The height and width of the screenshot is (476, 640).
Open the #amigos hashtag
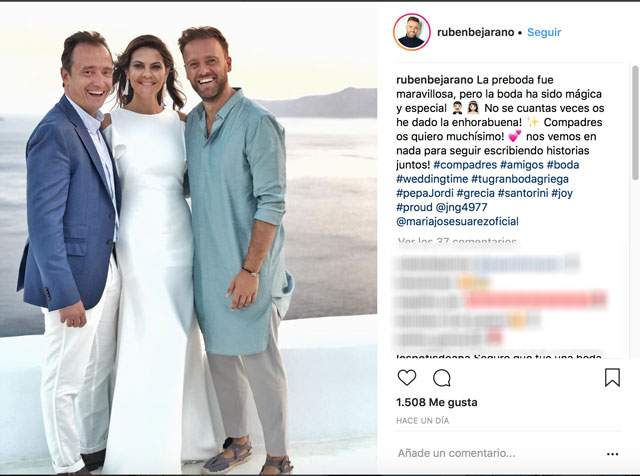[522, 165]
